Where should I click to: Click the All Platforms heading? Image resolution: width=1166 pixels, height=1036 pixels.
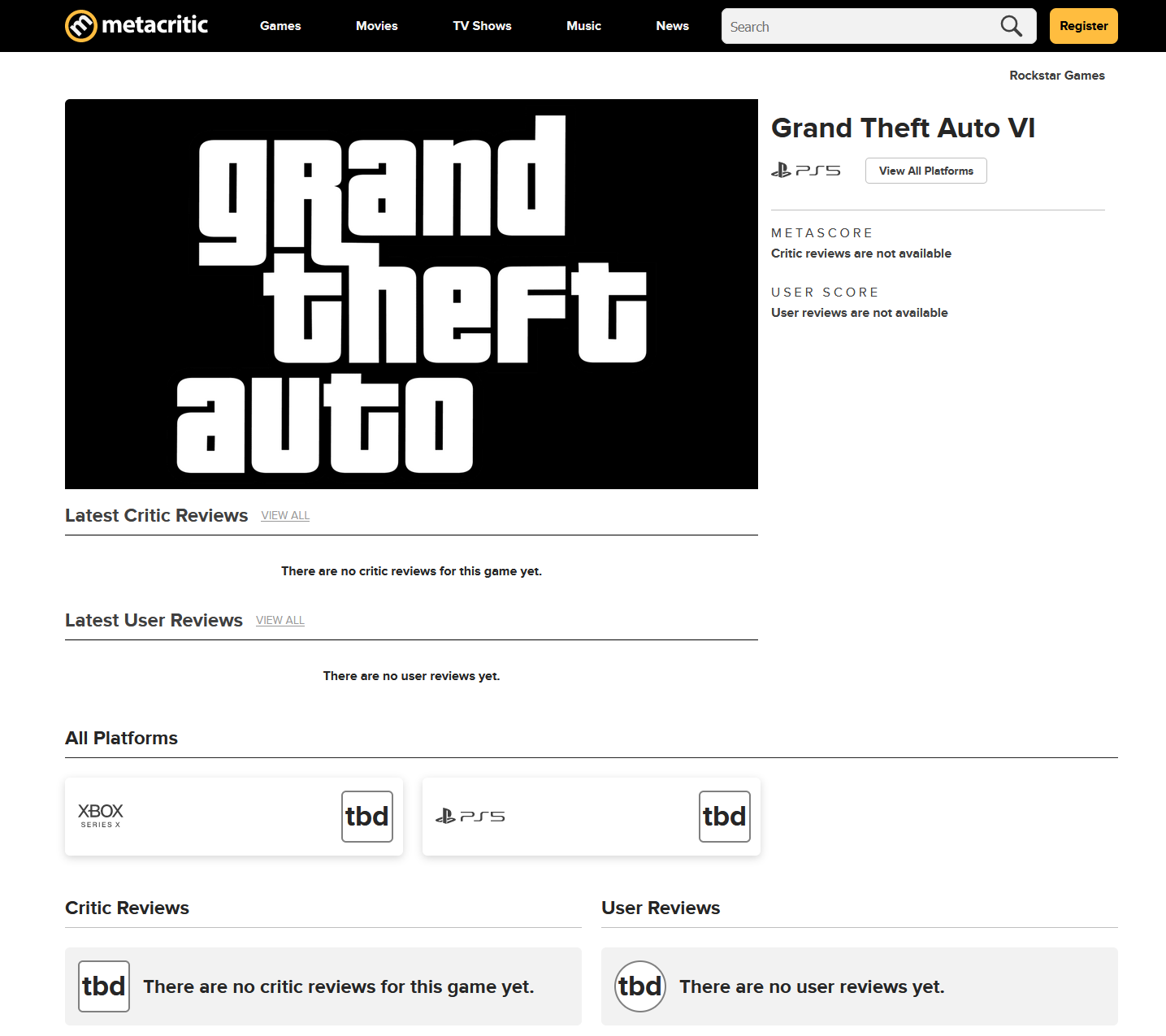pos(121,738)
